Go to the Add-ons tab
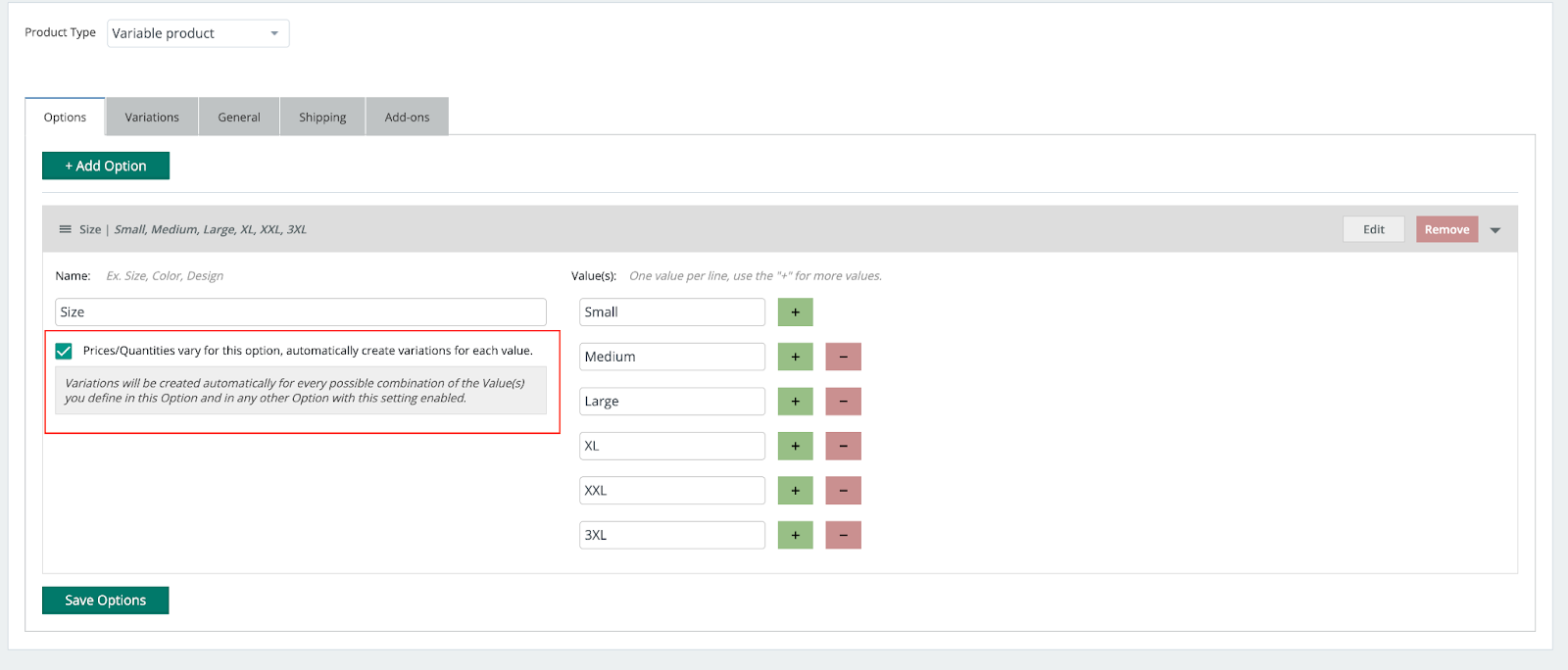This screenshot has height=670, width=1568. pos(407,117)
